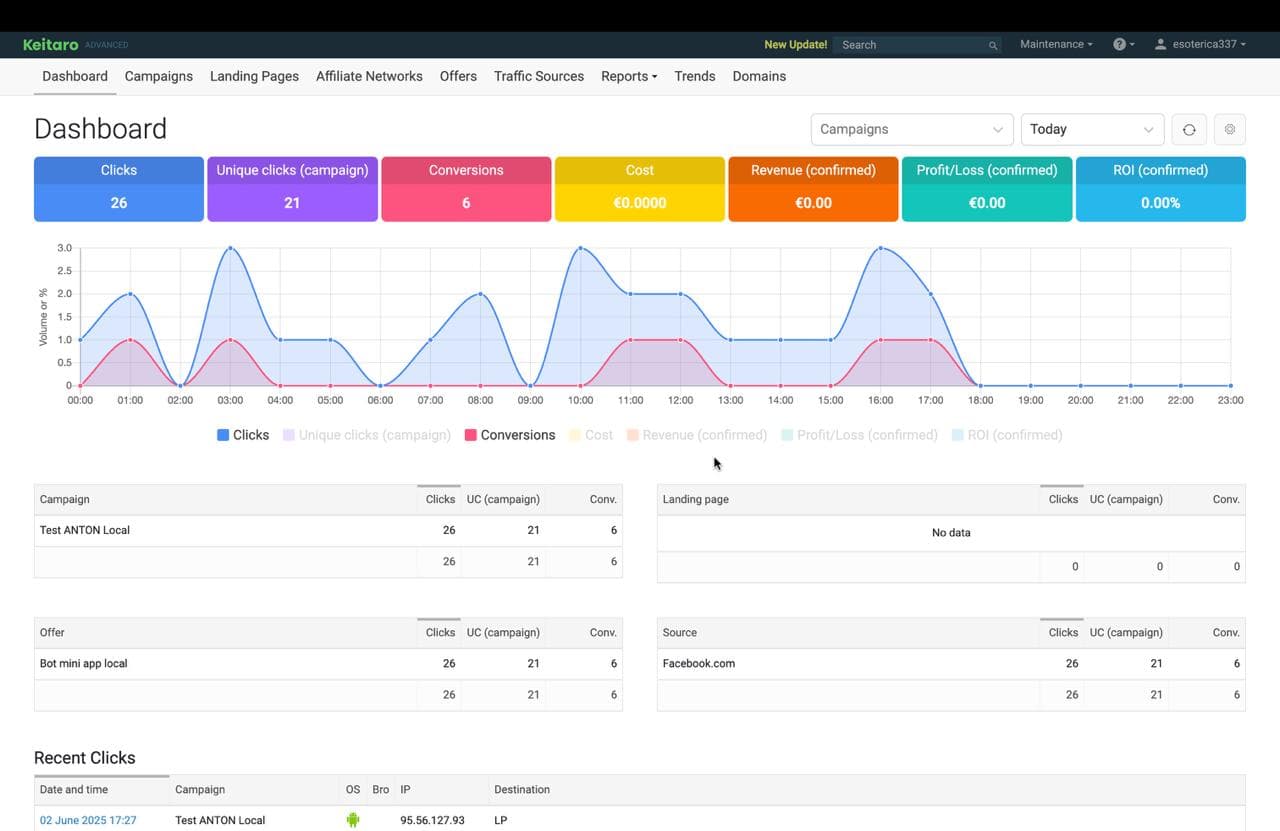The image size is (1280, 831).
Task: Go to the Campaigns tab
Action: [159, 76]
